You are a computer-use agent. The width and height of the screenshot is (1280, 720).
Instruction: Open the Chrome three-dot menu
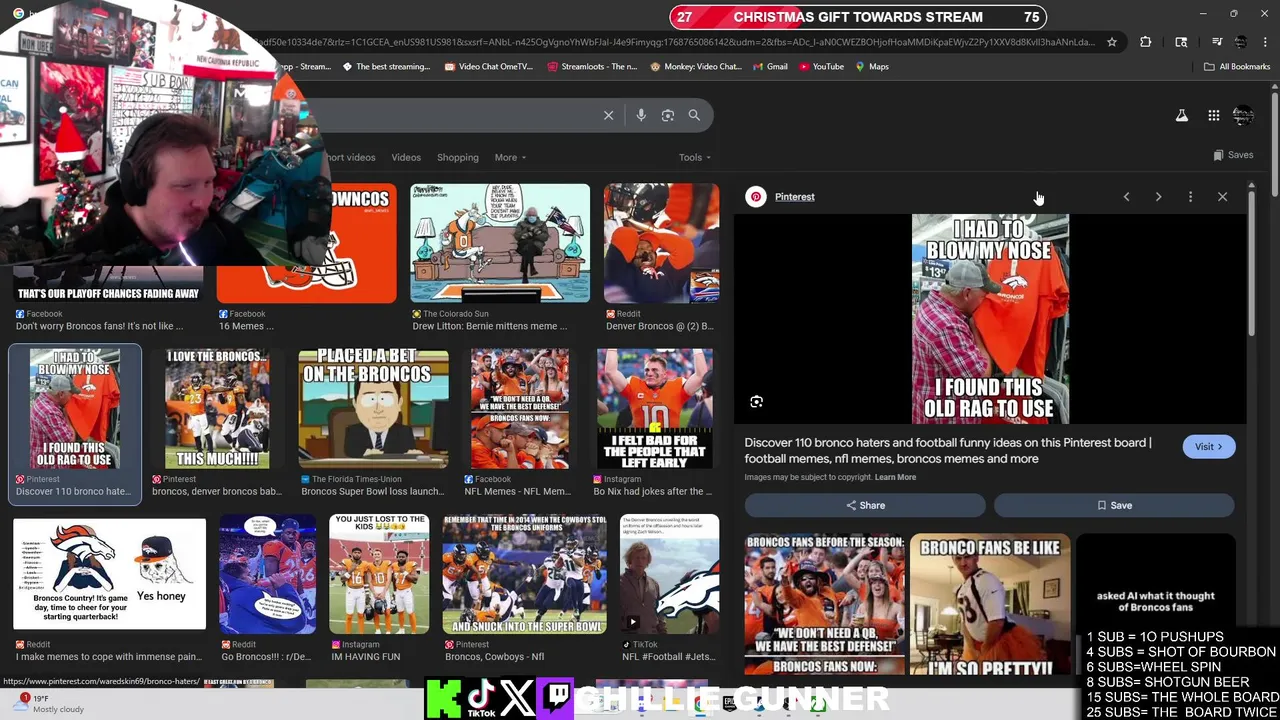[x=1264, y=42]
